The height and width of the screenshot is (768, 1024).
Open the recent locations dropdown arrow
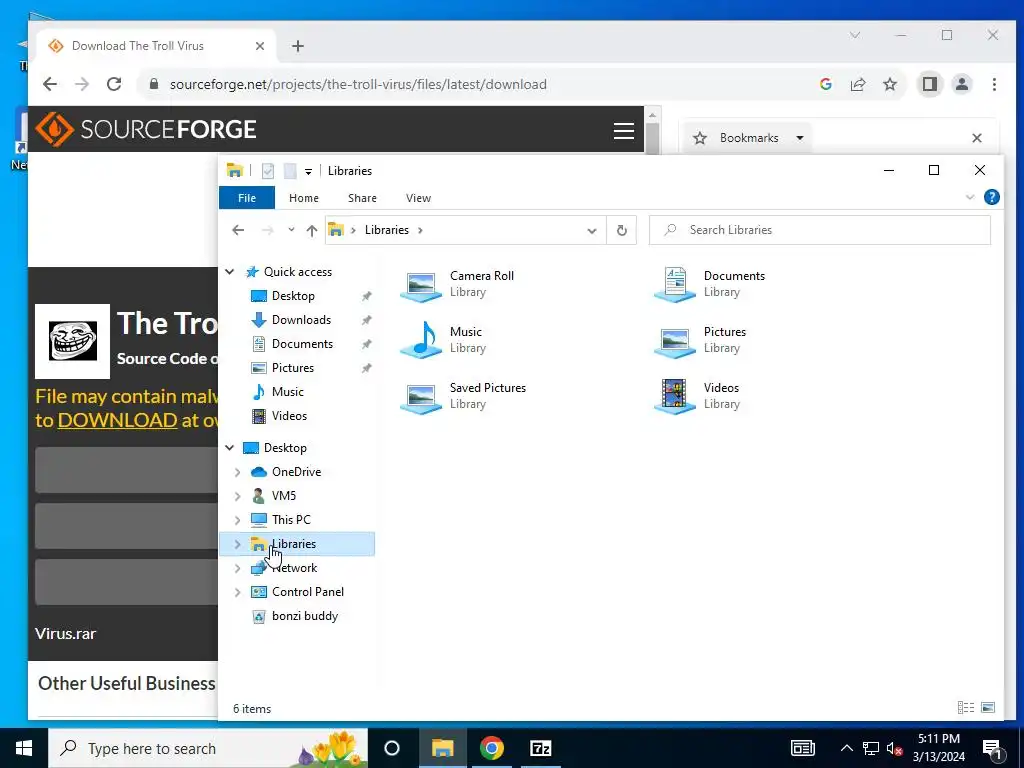(x=291, y=230)
